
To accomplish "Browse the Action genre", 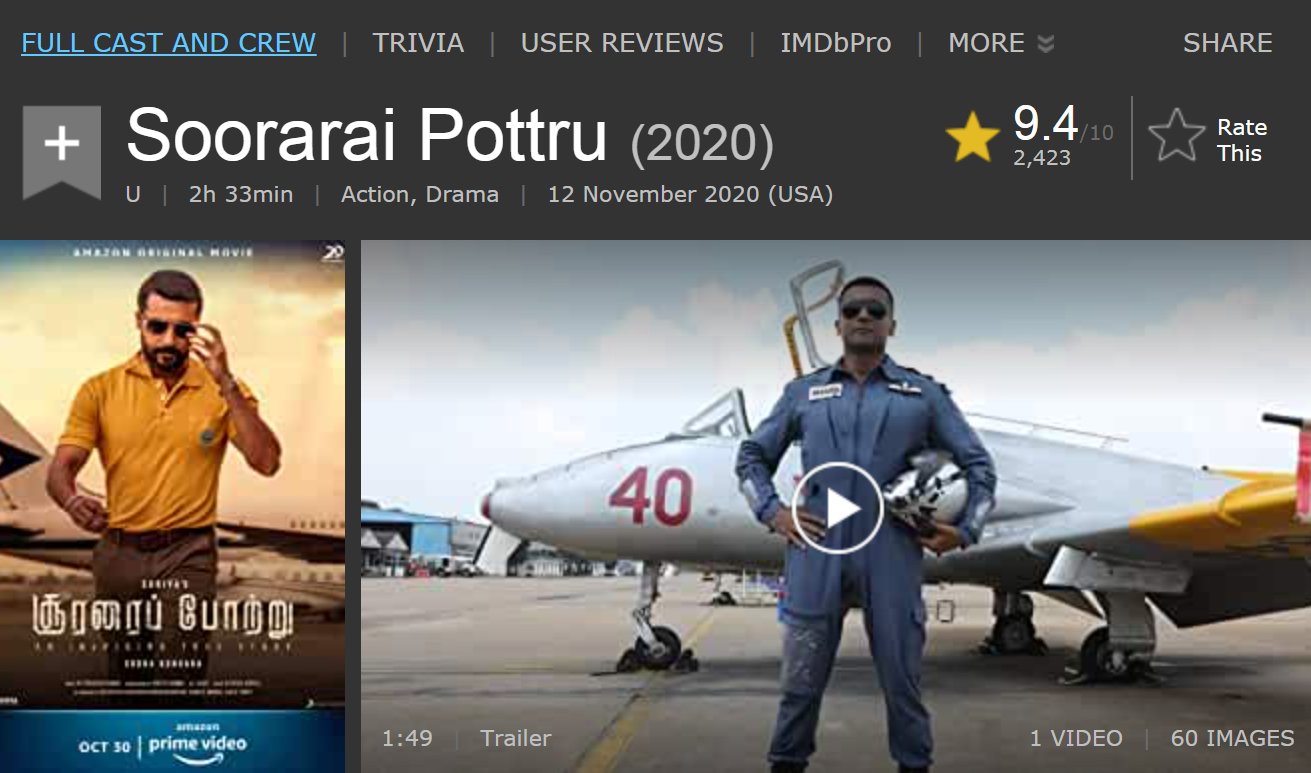I will pyautogui.click(x=378, y=195).
